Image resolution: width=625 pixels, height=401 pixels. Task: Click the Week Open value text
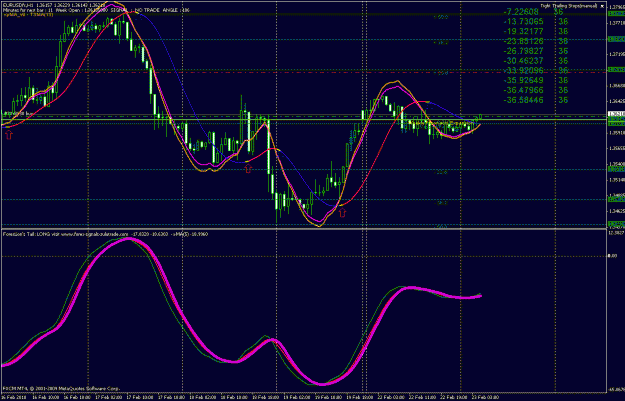click(82, 10)
